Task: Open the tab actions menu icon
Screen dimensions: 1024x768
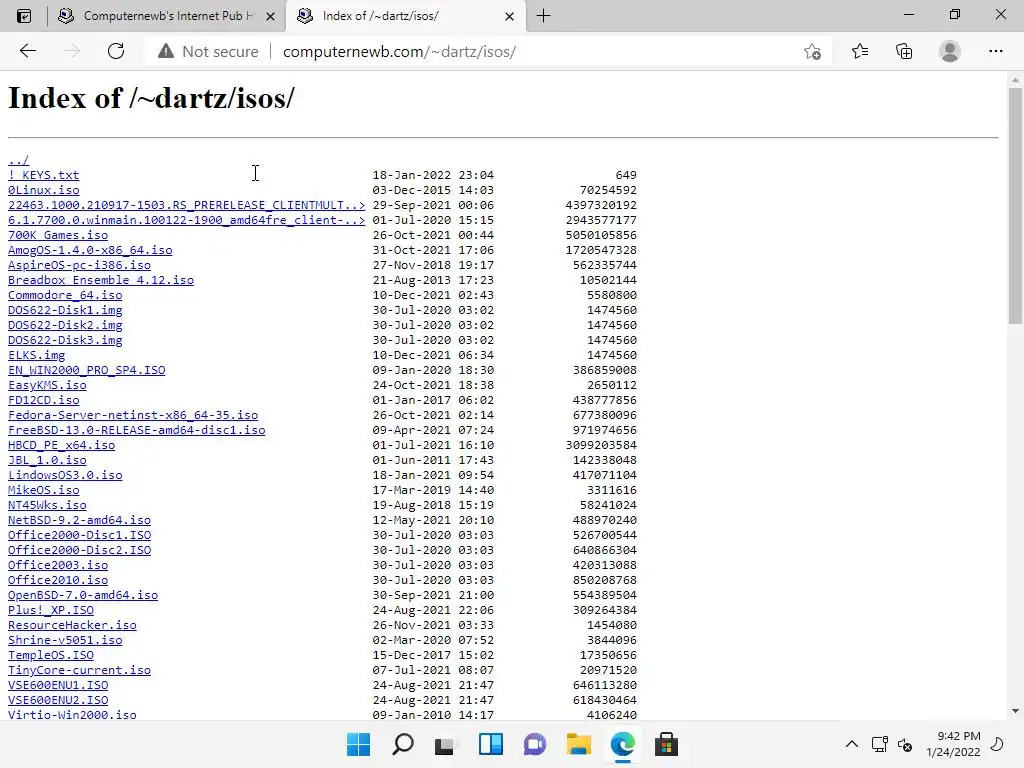Action: [24, 16]
